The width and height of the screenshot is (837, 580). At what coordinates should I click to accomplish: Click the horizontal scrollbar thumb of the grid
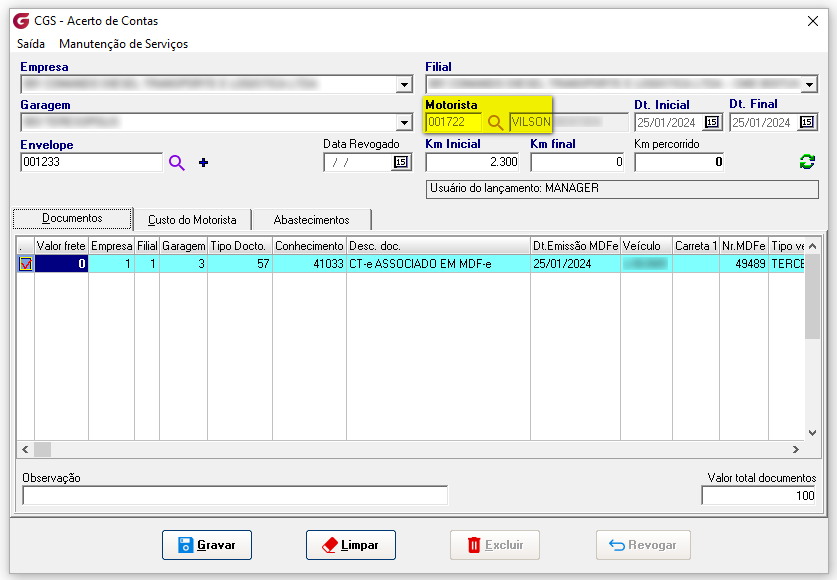tap(43, 449)
